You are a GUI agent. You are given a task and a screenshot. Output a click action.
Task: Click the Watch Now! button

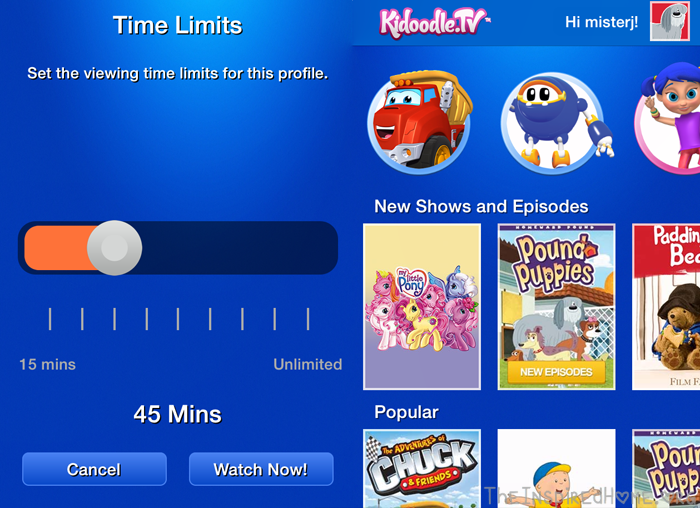[x=261, y=469]
